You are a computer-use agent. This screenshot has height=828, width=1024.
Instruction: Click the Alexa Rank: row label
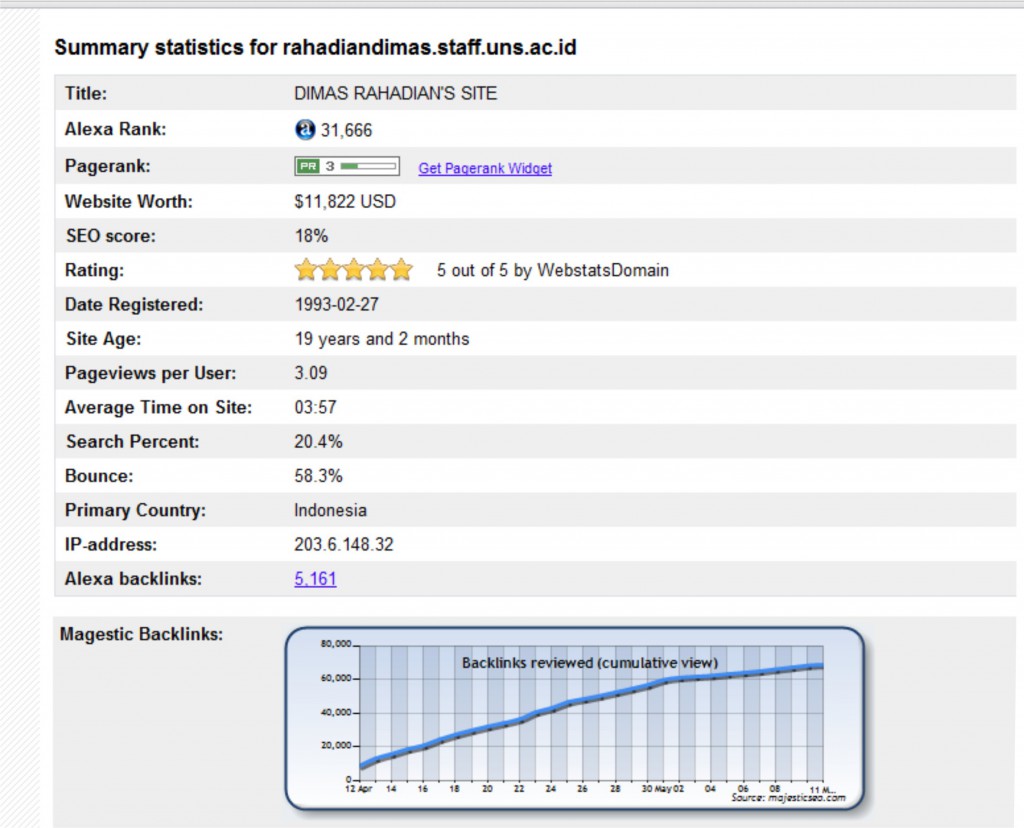(116, 129)
